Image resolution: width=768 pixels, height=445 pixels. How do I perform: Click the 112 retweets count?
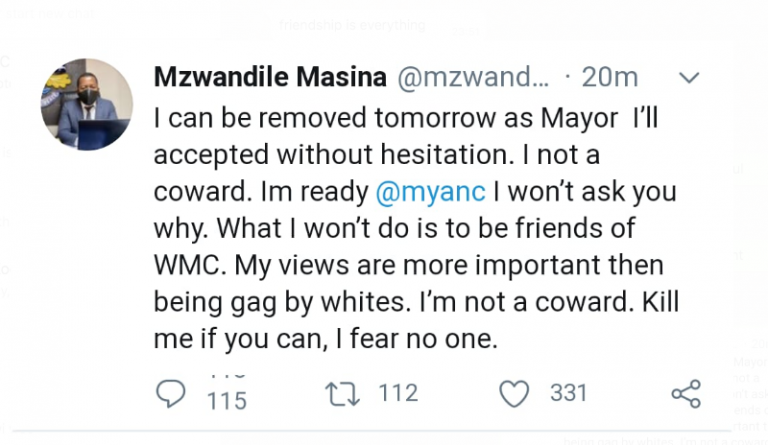(396, 394)
